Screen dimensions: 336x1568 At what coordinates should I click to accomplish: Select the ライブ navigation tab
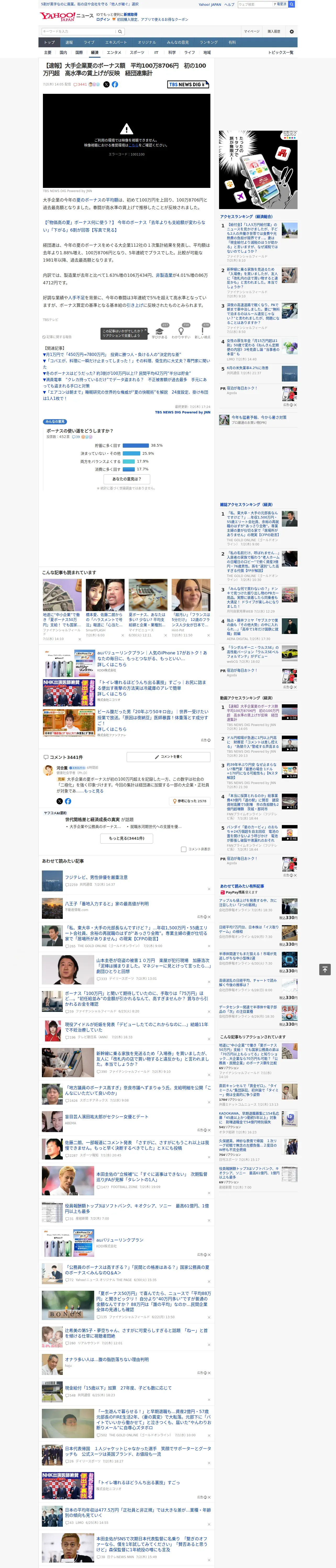pyautogui.click(x=89, y=43)
